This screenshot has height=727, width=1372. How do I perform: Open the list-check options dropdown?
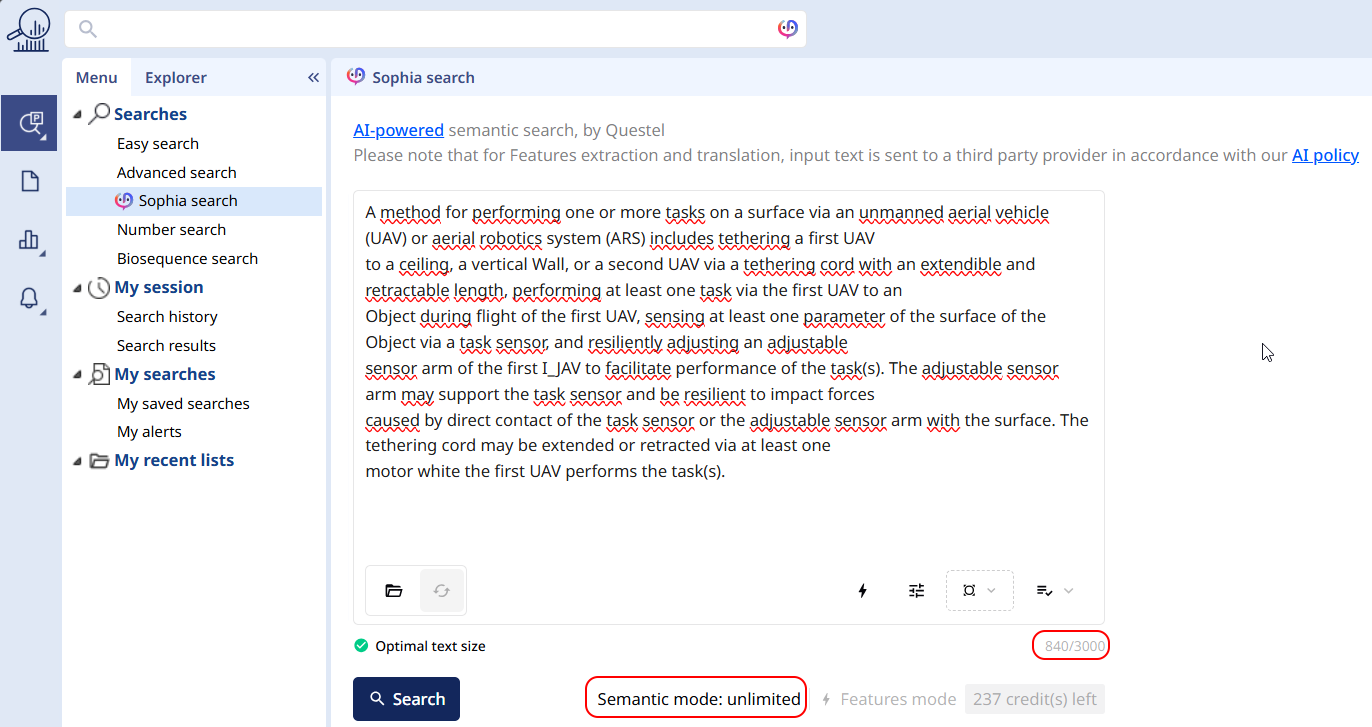[x=1055, y=591]
